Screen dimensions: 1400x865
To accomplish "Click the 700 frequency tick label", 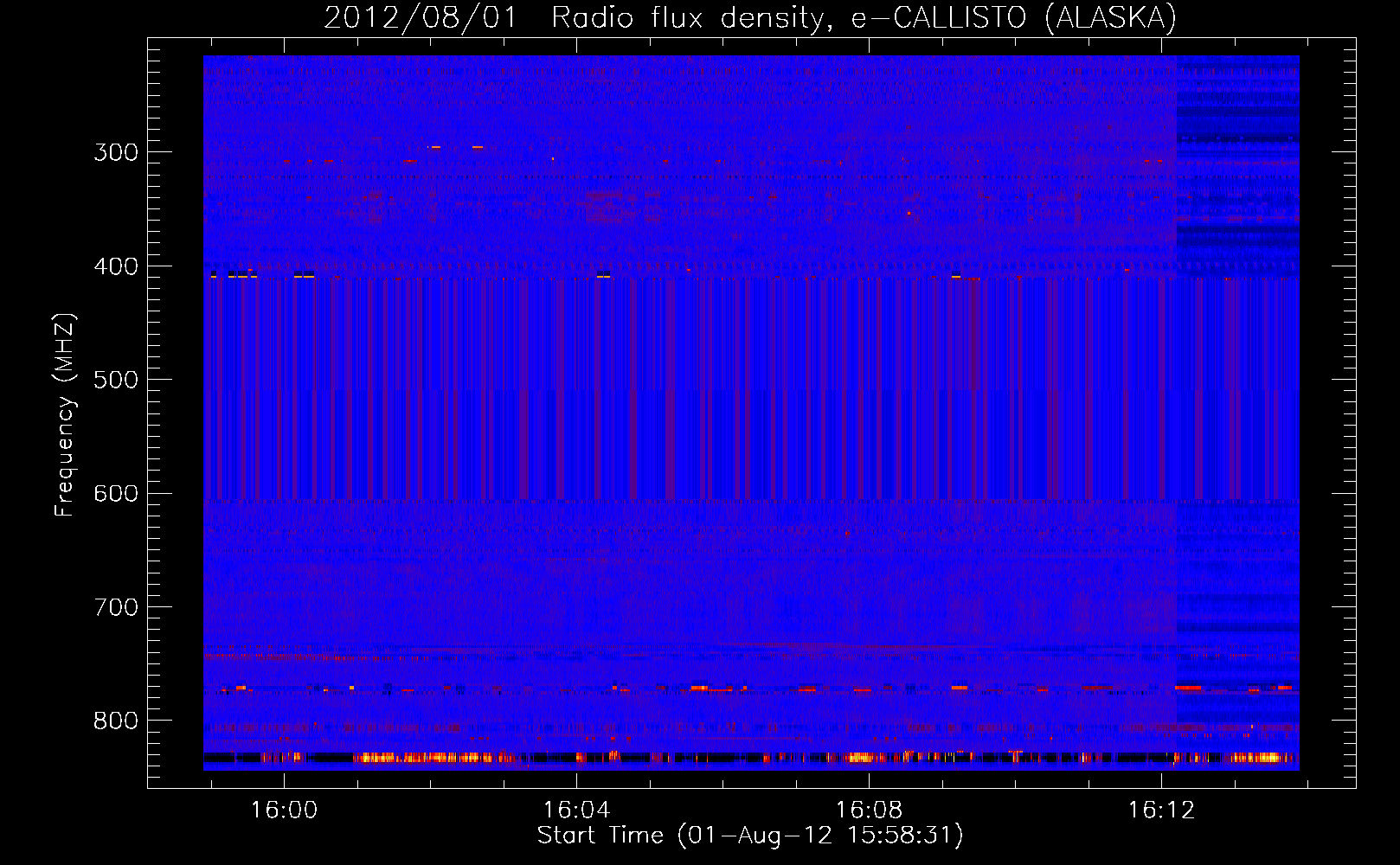I will [116, 607].
